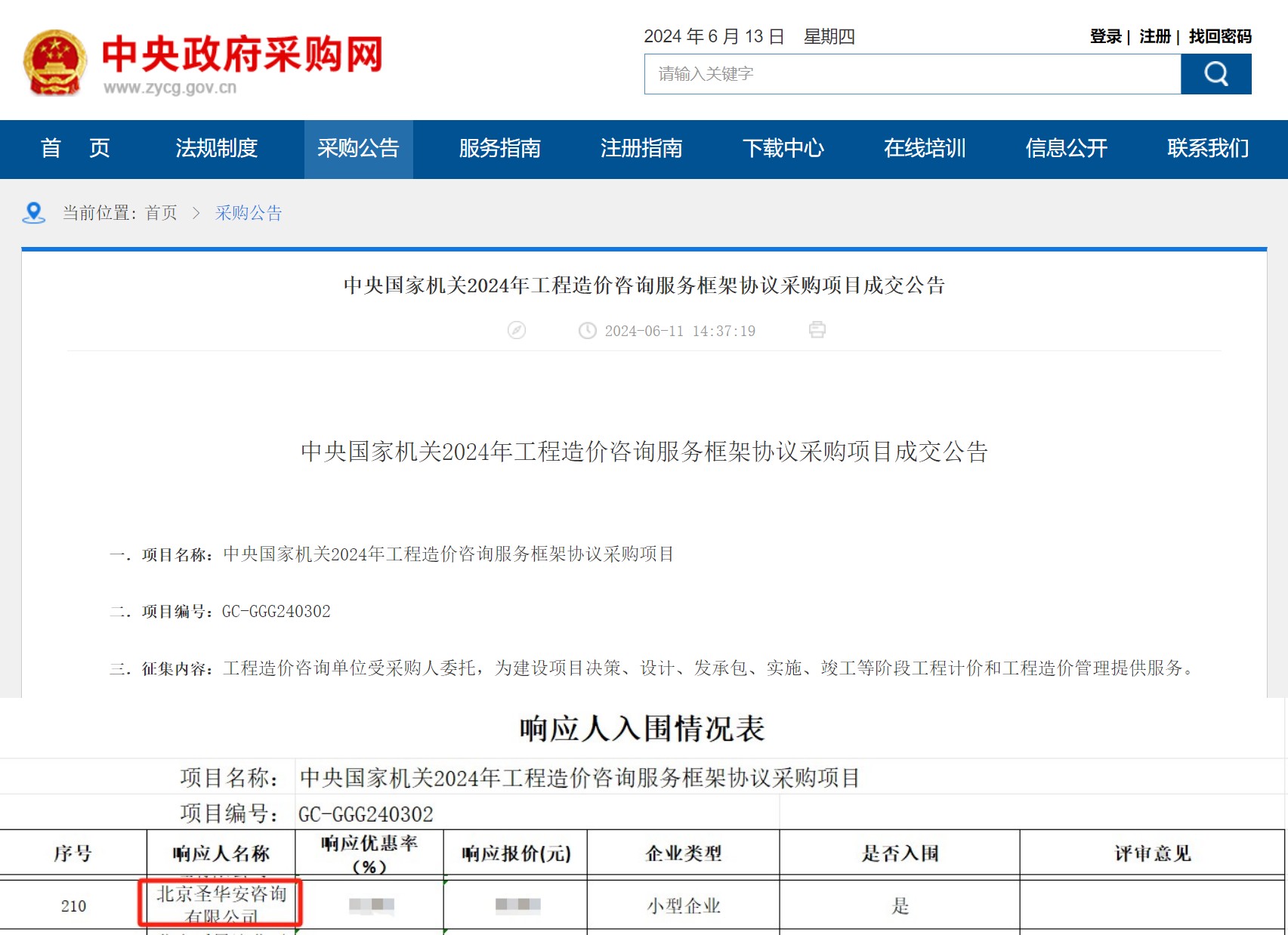Click the national emblem logo

tap(54, 63)
